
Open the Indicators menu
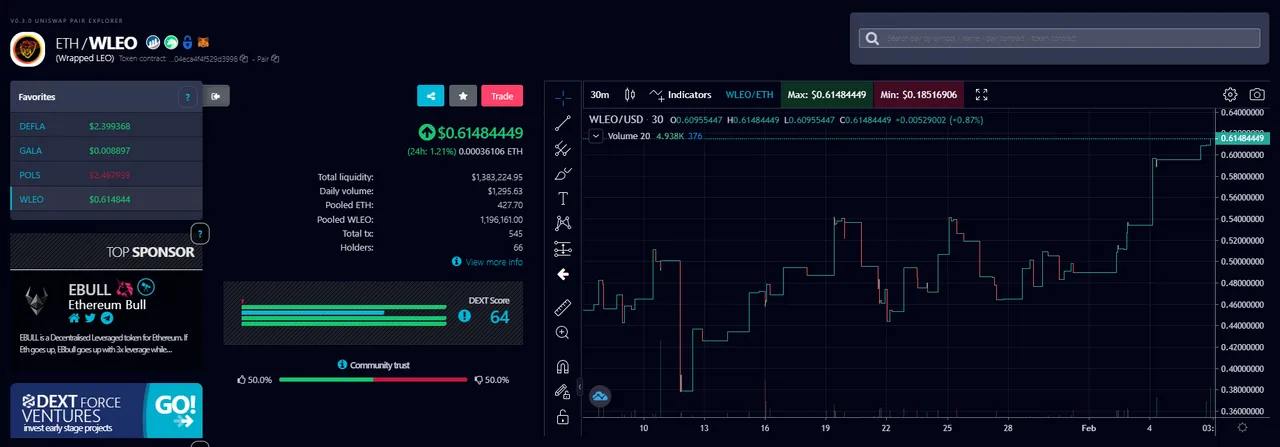coord(680,95)
